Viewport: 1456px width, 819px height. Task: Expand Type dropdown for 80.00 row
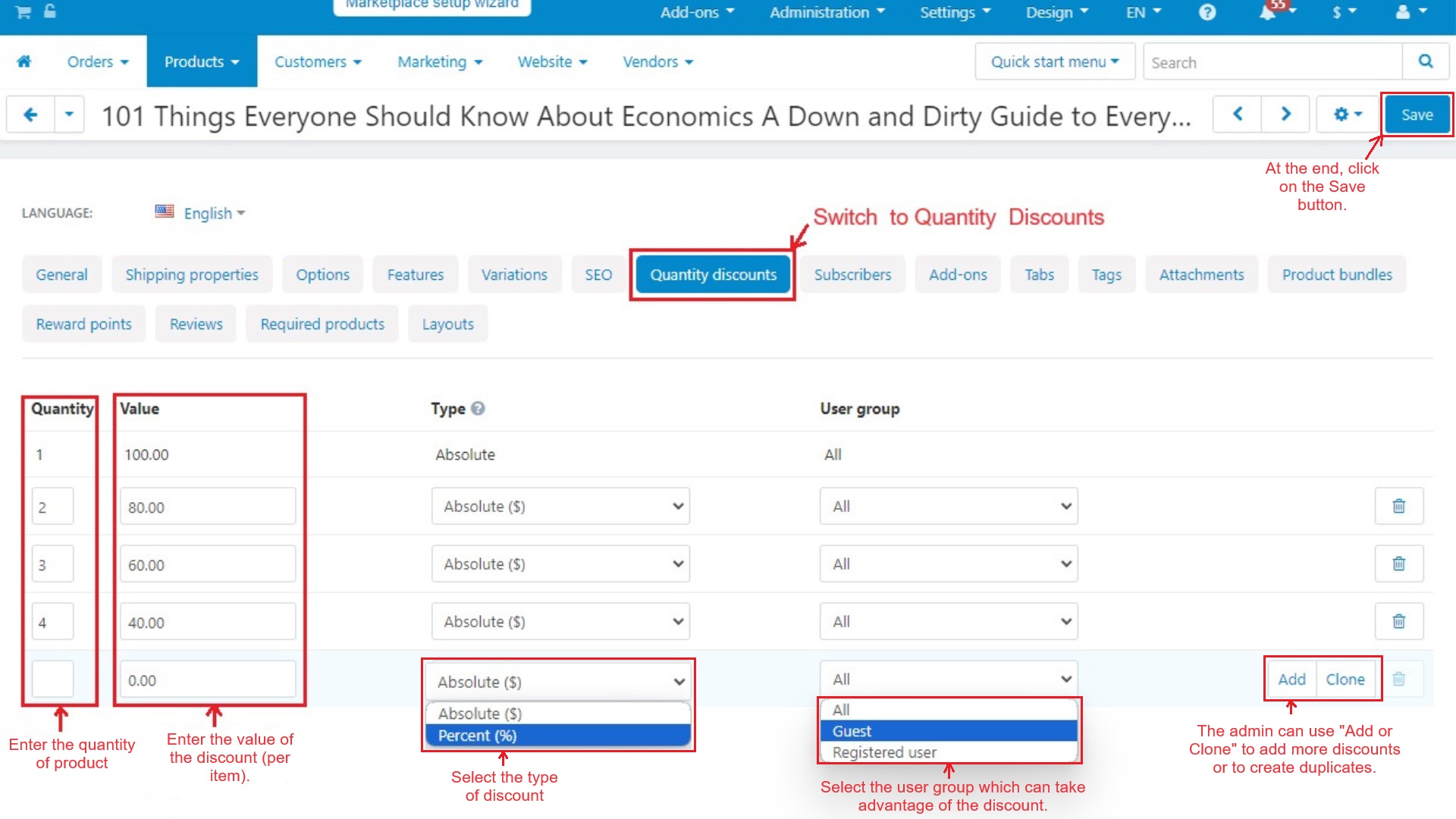[x=560, y=506]
